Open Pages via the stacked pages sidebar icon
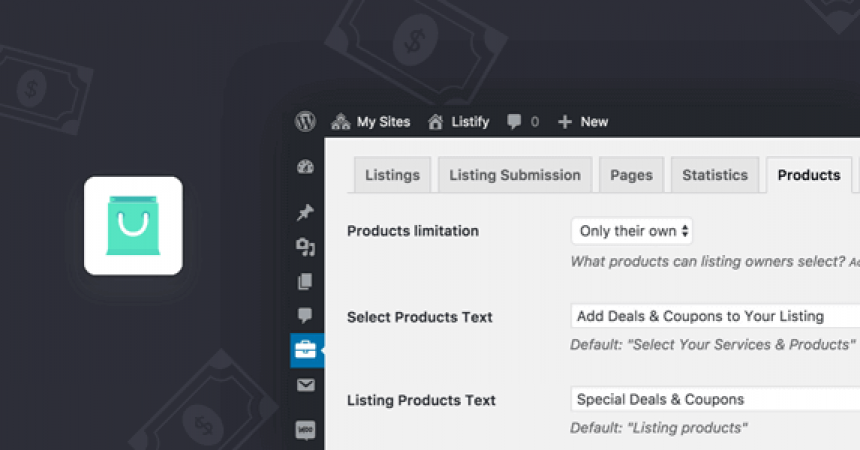860x450 pixels. pyautogui.click(x=305, y=282)
